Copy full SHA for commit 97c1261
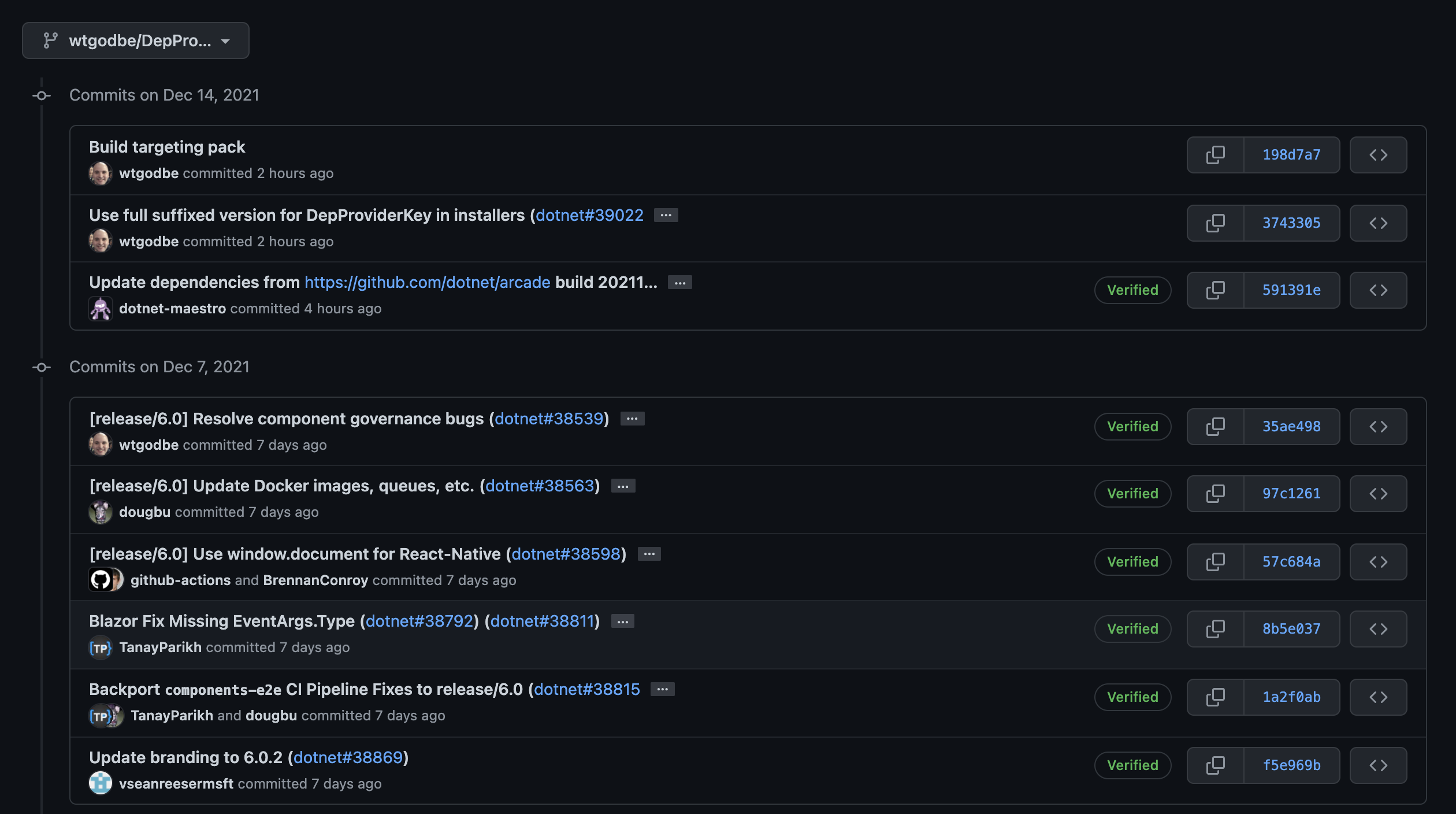1456x814 pixels. 1215,494
